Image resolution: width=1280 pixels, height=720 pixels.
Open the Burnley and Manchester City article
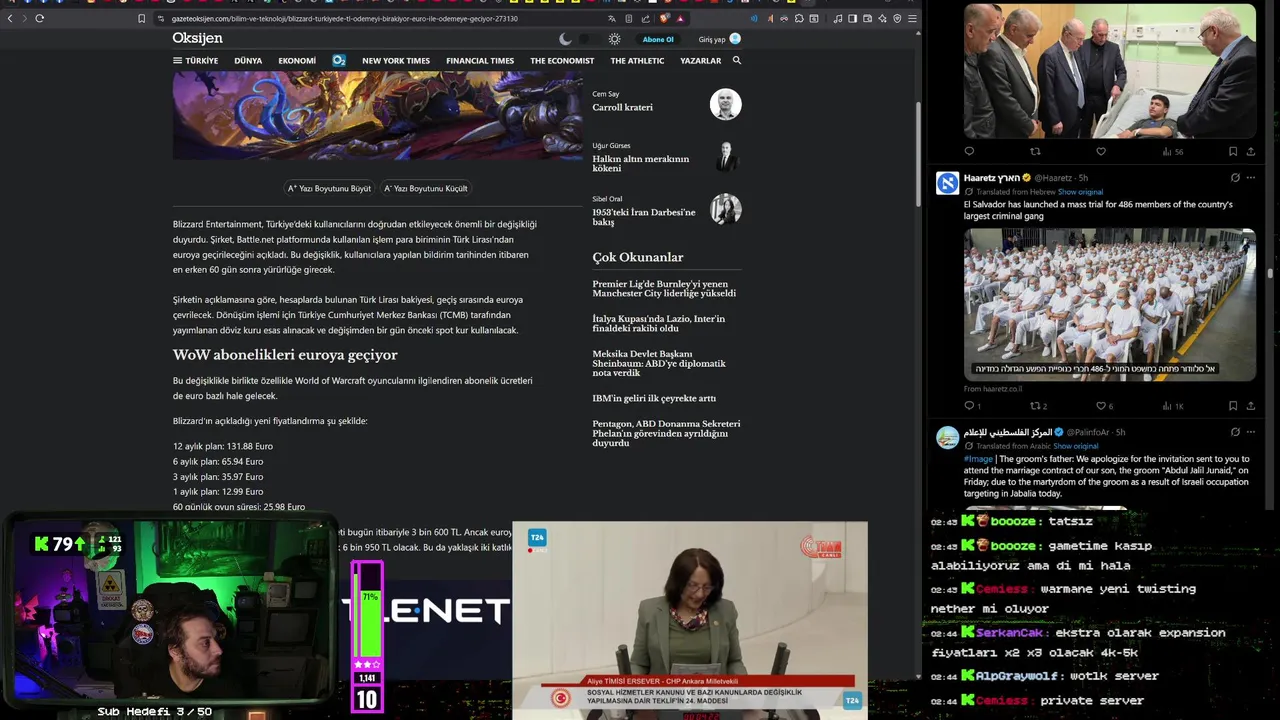click(x=664, y=289)
